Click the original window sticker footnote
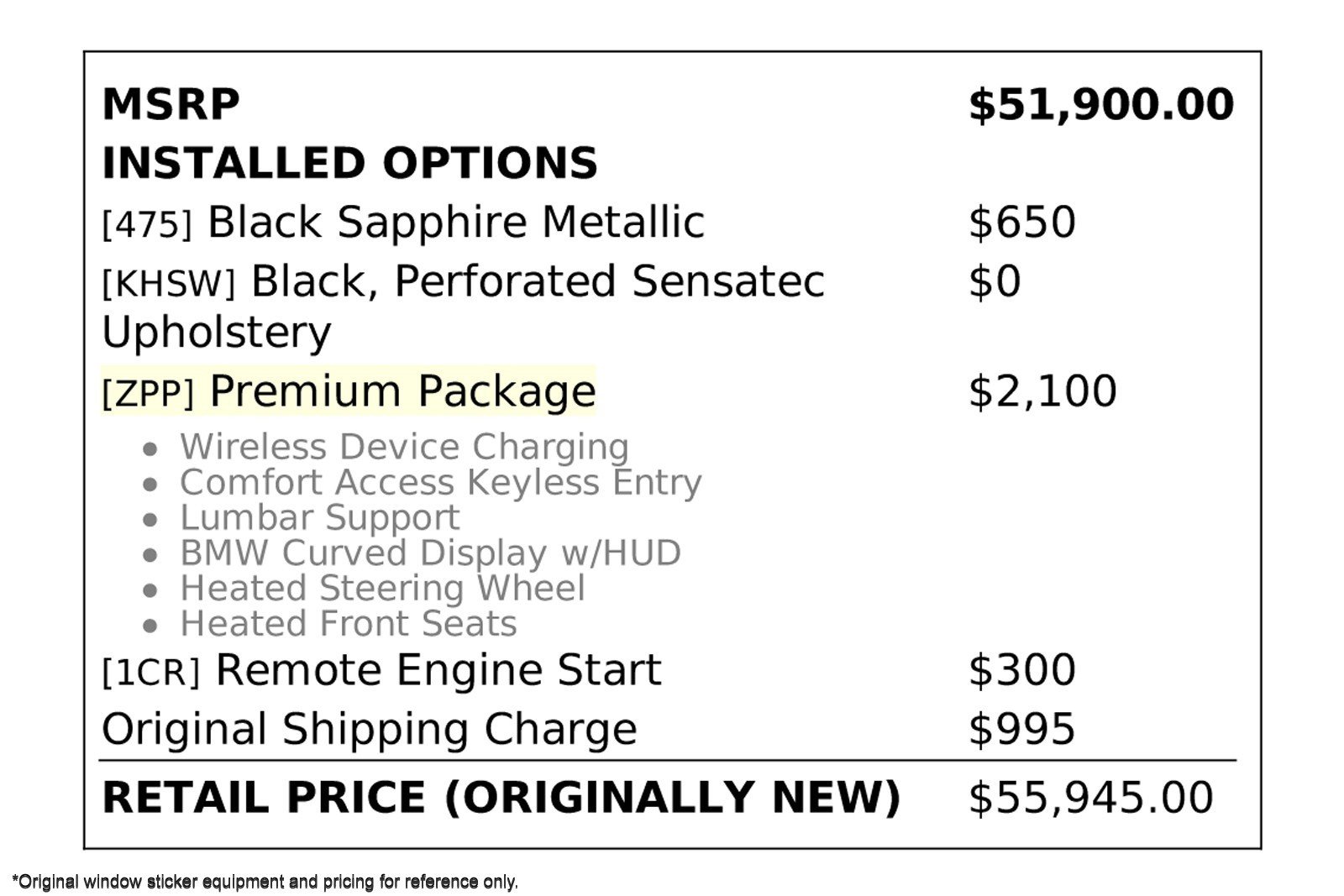Viewport: 1344px width, 896px height. (x=265, y=883)
